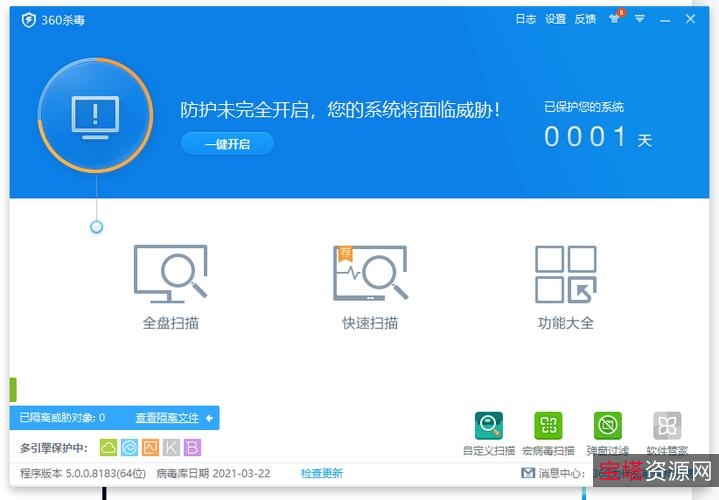Minimize the 360杀毒 window
The height and width of the screenshot is (500, 719).
coord(665,20)
